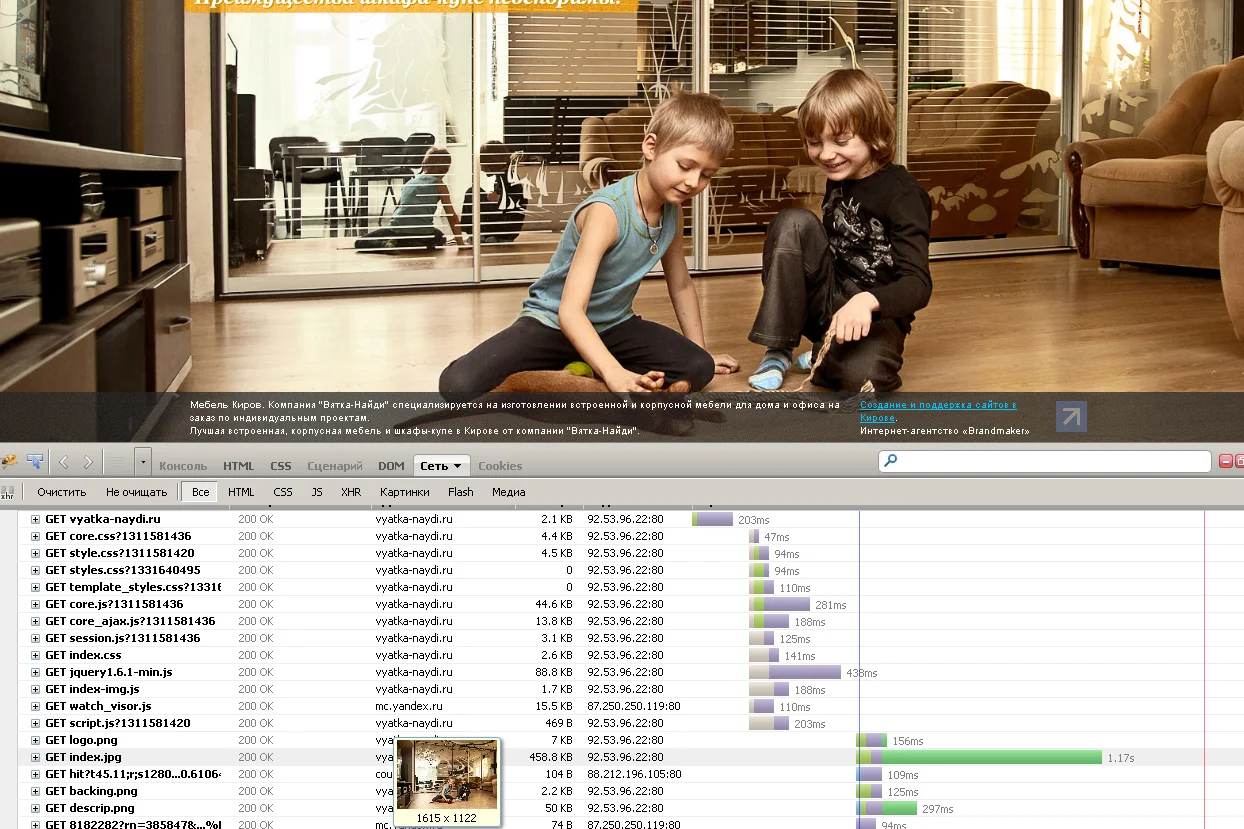Open the DOM panel tab
Viewport: 1244px width, 829px height.
(391, 466)
